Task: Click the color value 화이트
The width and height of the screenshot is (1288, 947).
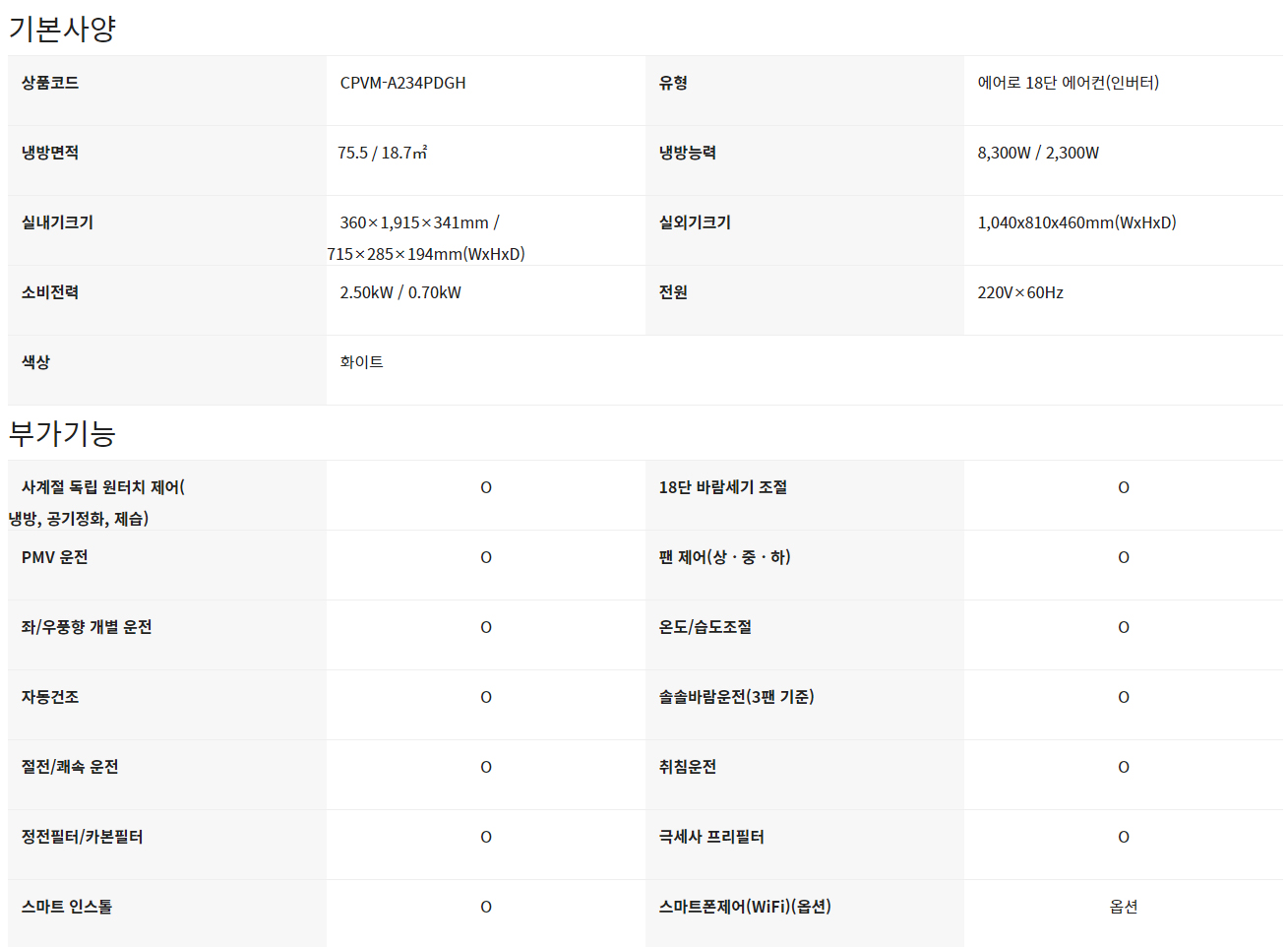Action: [x=361, y=362]
